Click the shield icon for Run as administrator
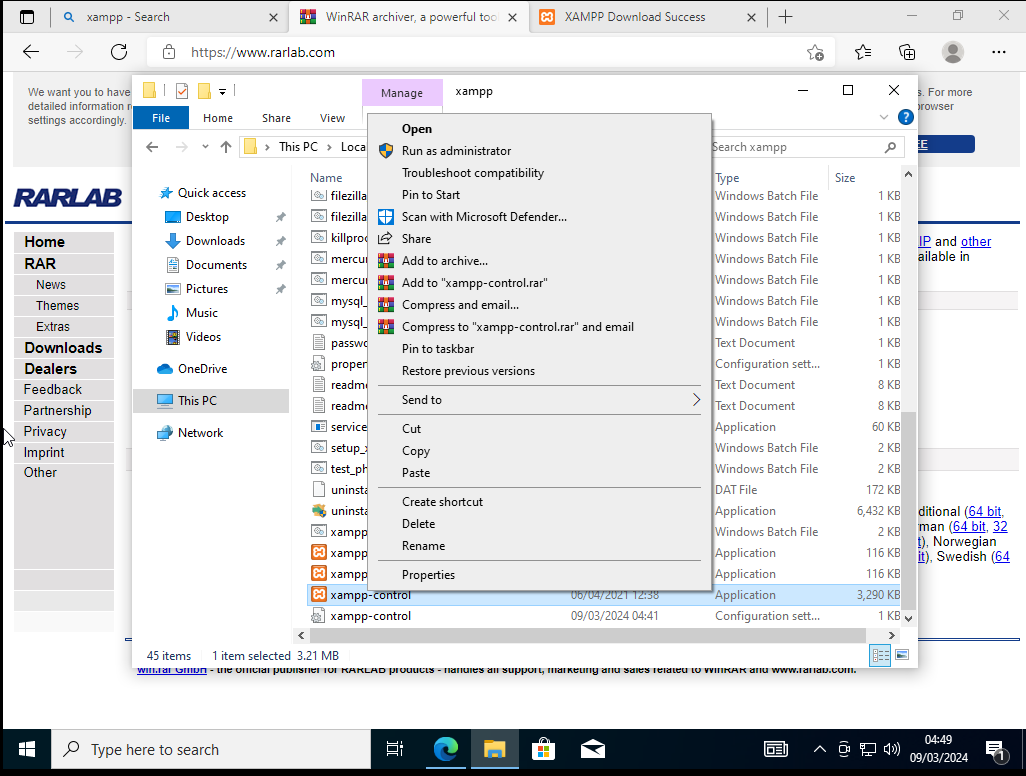1026x776 pixels. coord(386,151)
